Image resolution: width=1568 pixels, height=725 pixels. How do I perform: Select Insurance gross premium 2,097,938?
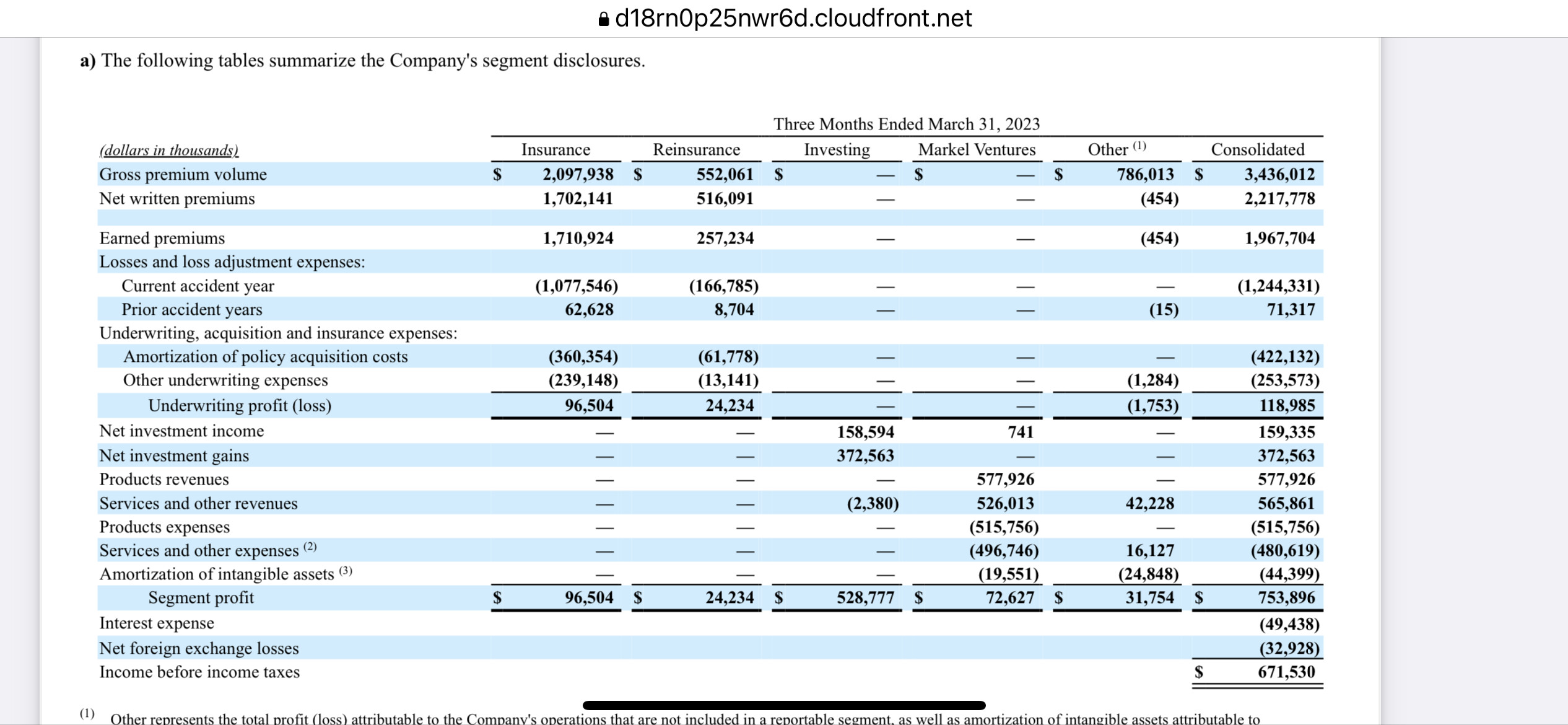click(x=578, y=174)
